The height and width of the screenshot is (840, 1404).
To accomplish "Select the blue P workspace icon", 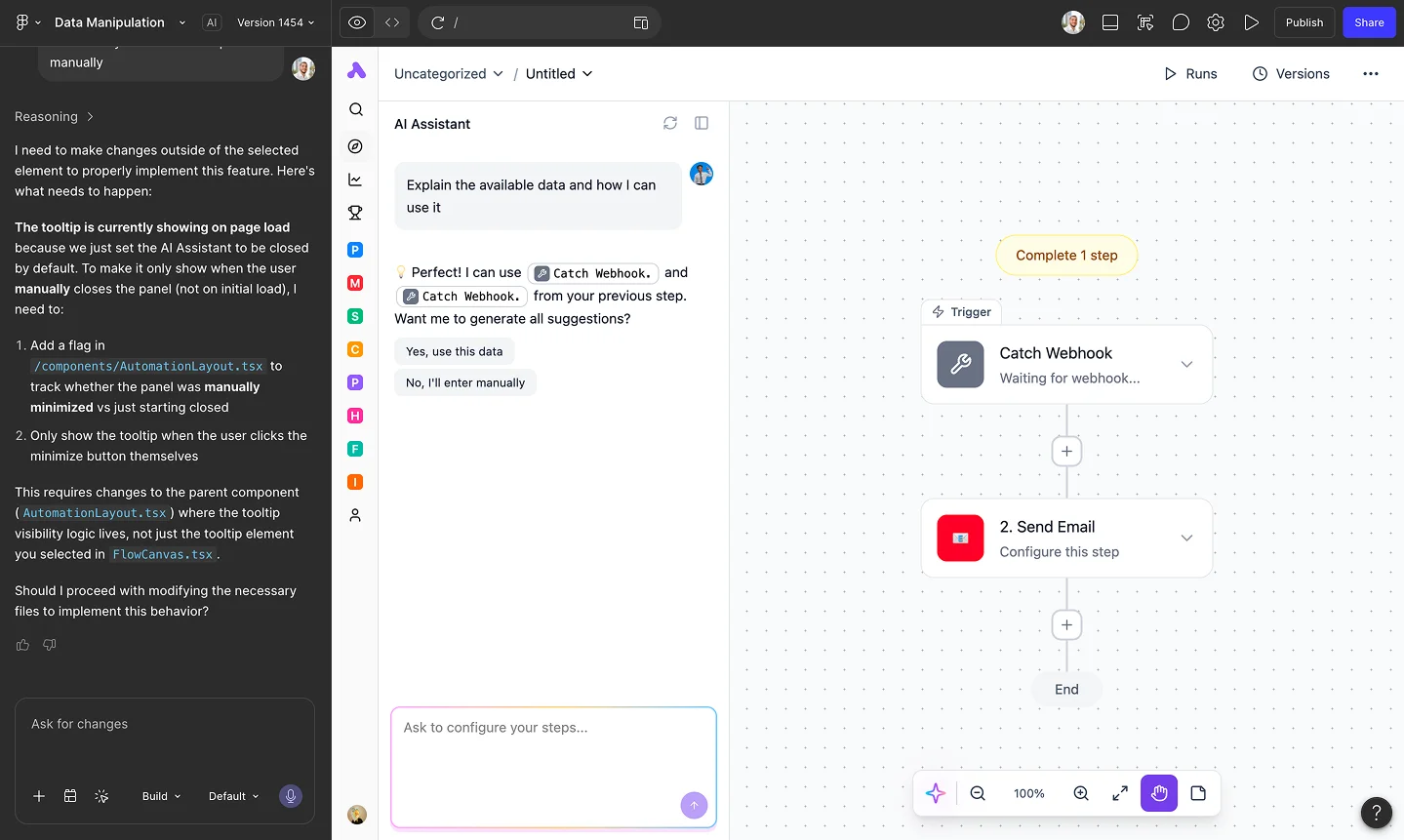I will click(355, 250).
